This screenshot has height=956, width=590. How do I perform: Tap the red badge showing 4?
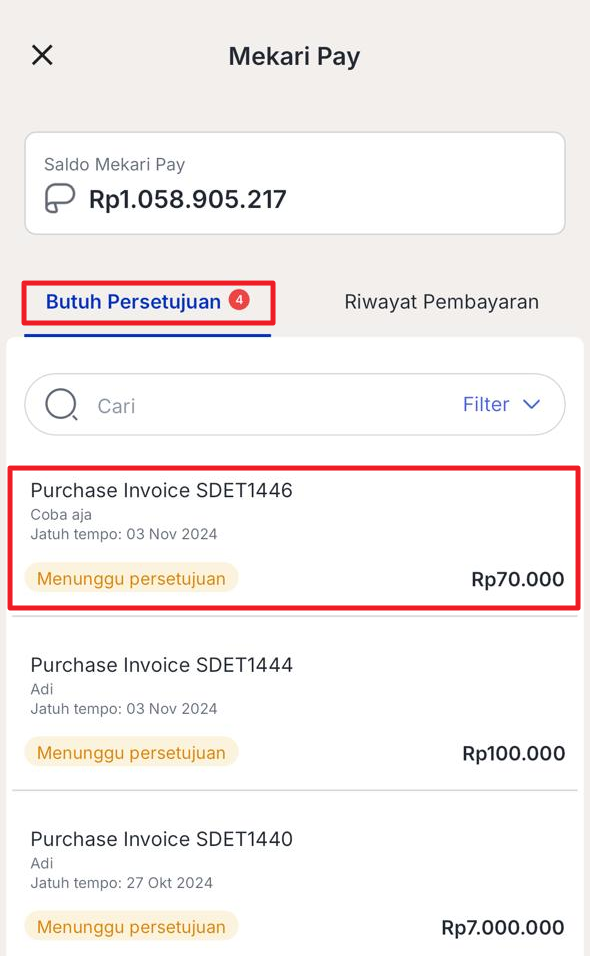pos(239,300)
